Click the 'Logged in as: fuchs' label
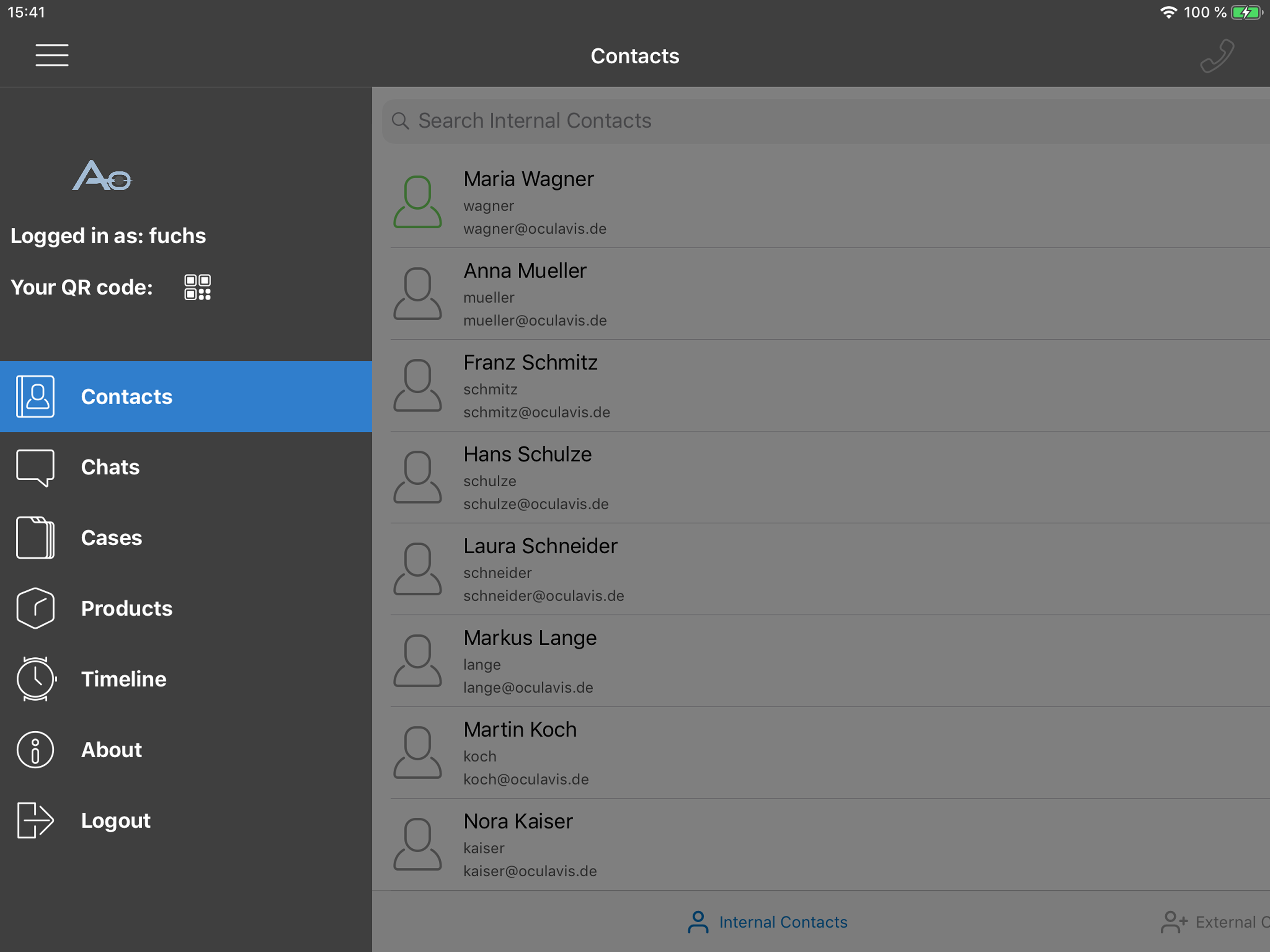Screen dimensions: 1270x952 [x=108, y=236]
